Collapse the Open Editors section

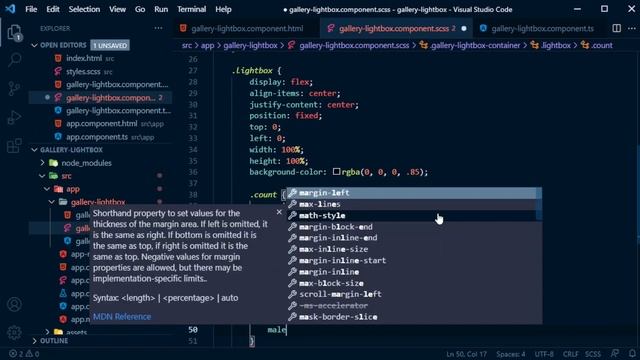click(34, 45)
